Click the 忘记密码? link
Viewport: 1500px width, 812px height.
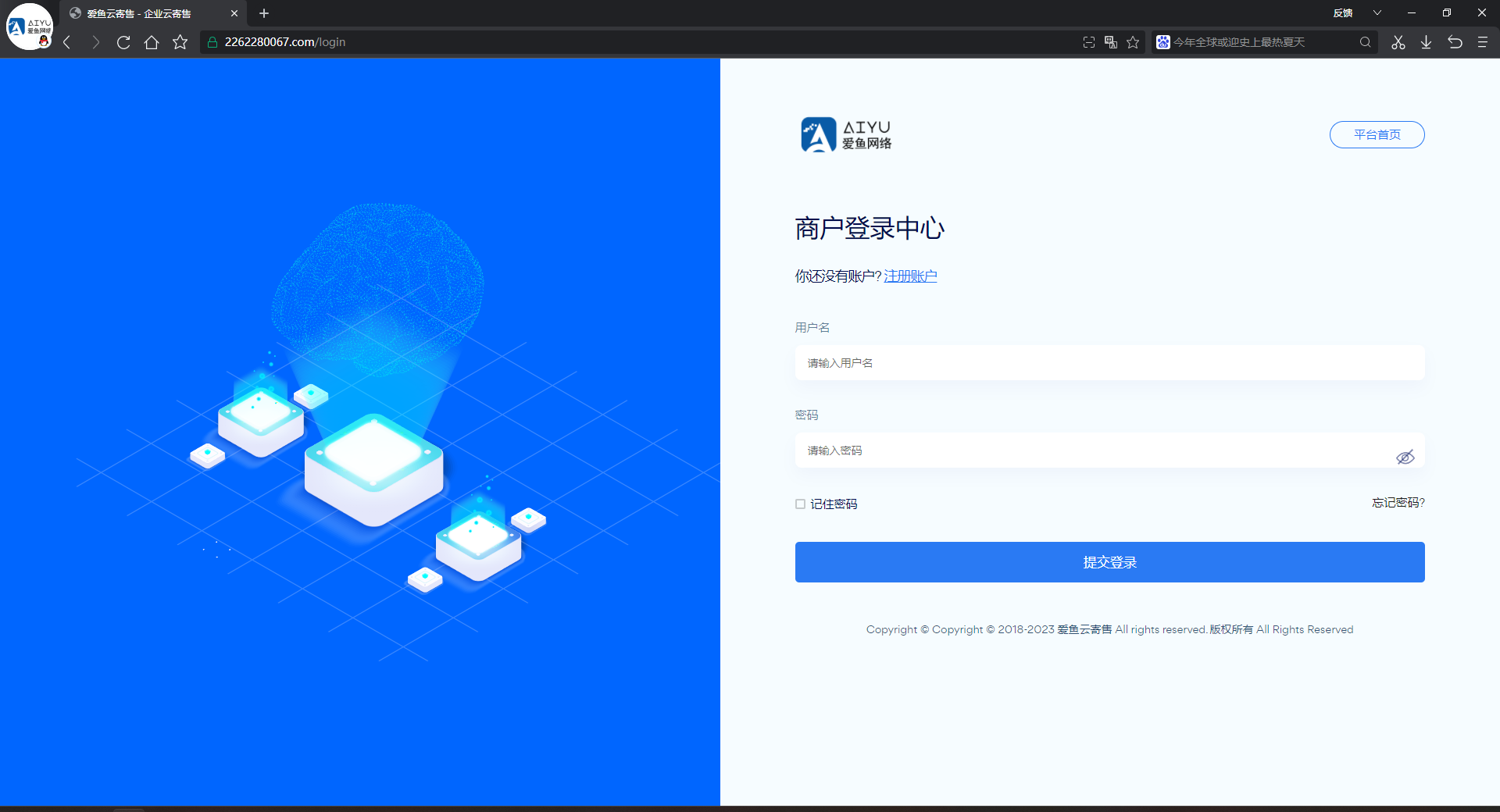pyautogui.click(x=1398, y=503)
